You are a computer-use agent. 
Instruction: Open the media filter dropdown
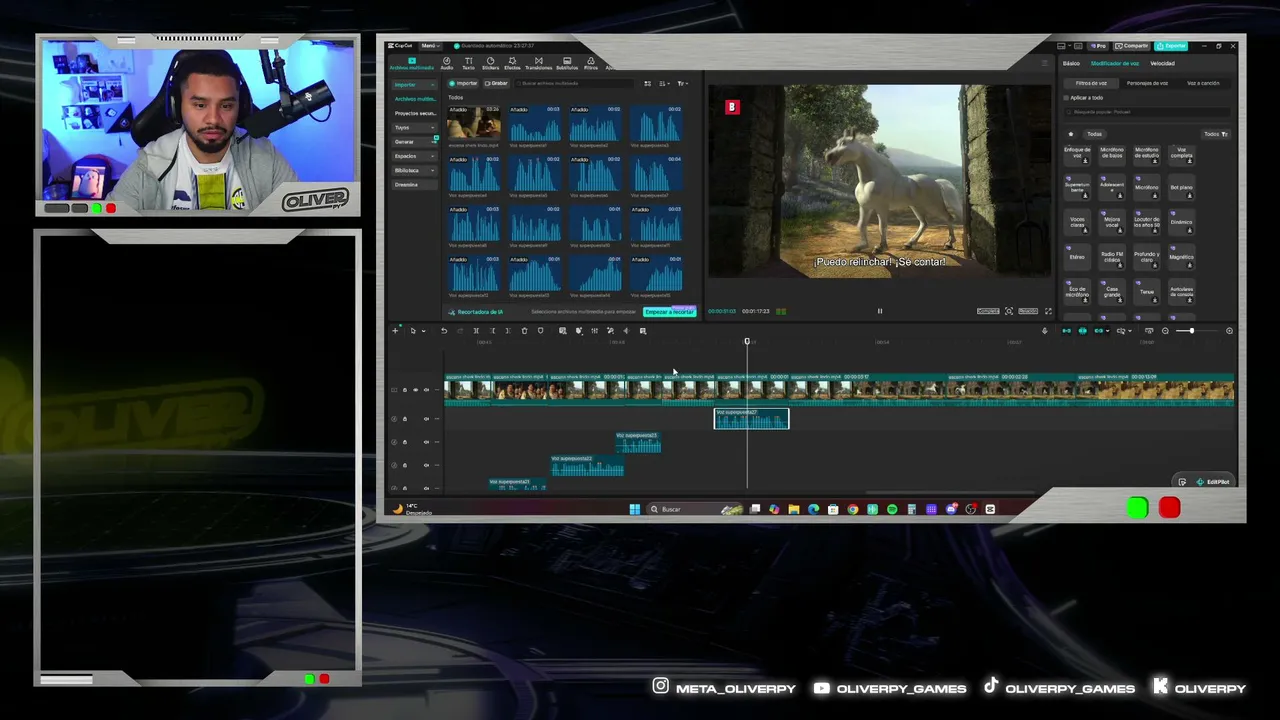pos(682,83)
